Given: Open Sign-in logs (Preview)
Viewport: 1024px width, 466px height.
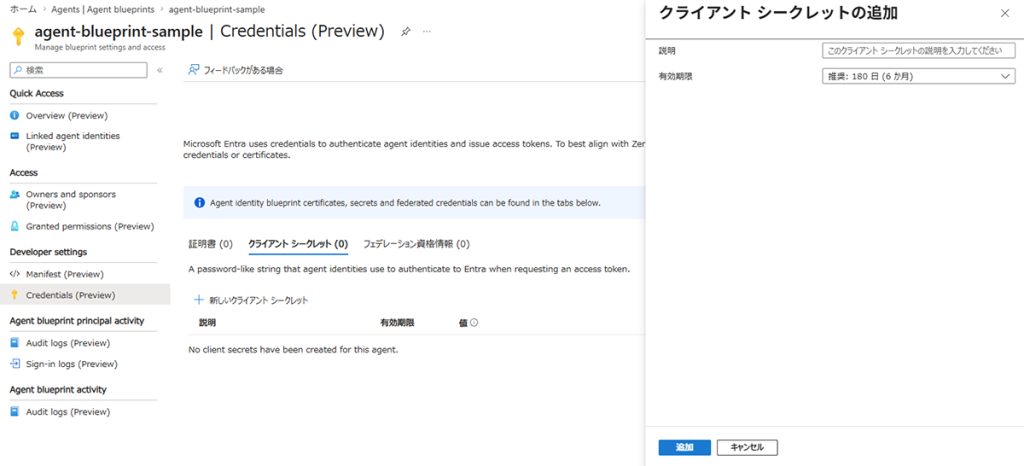Looking at the screenshot, I should tap(72, 364).
